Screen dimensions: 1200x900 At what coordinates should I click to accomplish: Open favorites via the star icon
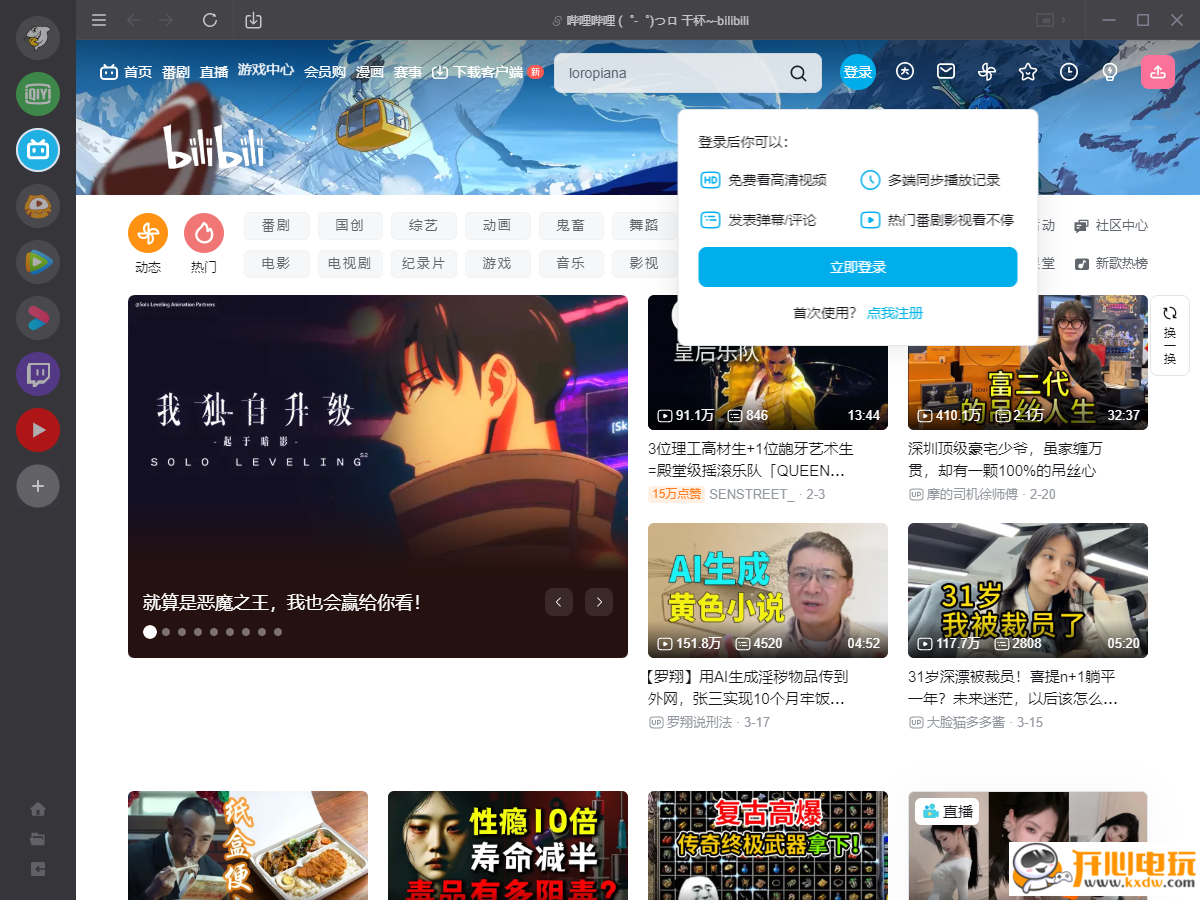1027,71
